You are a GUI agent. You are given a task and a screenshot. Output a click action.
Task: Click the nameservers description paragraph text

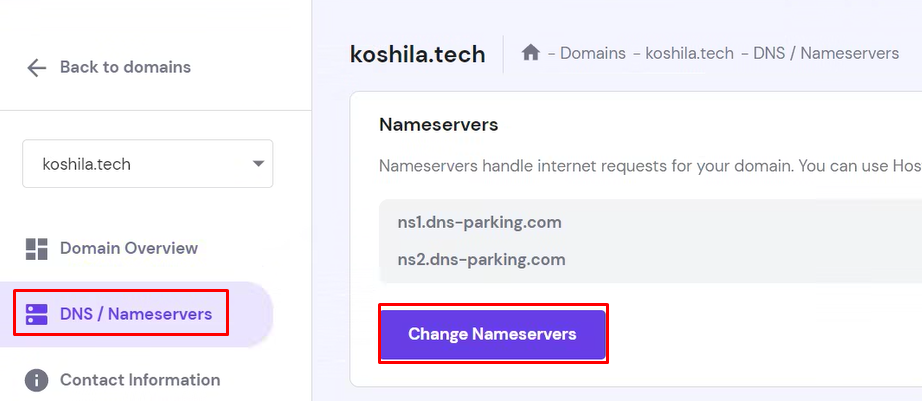click(x=650, y=165)
